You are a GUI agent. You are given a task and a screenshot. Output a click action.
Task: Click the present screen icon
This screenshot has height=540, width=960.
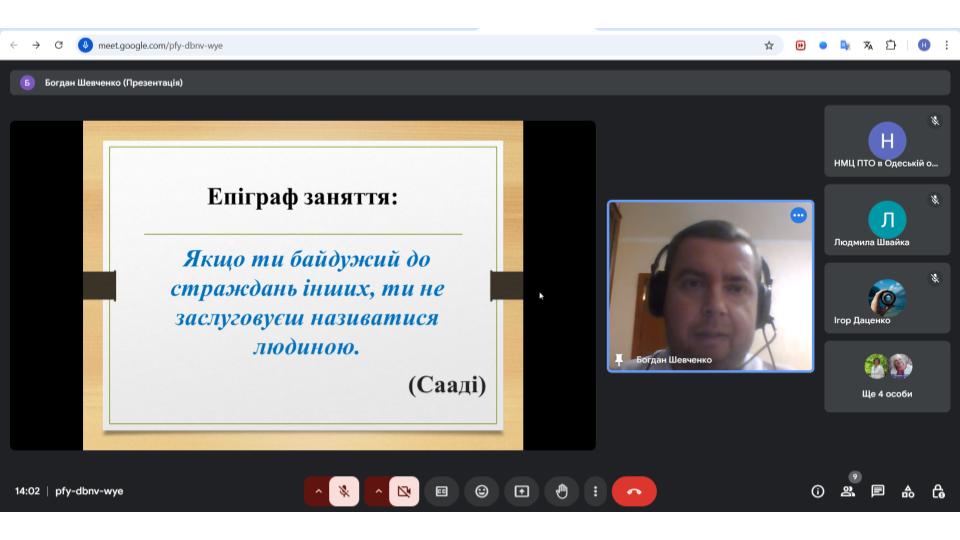[x=521, y=491]
